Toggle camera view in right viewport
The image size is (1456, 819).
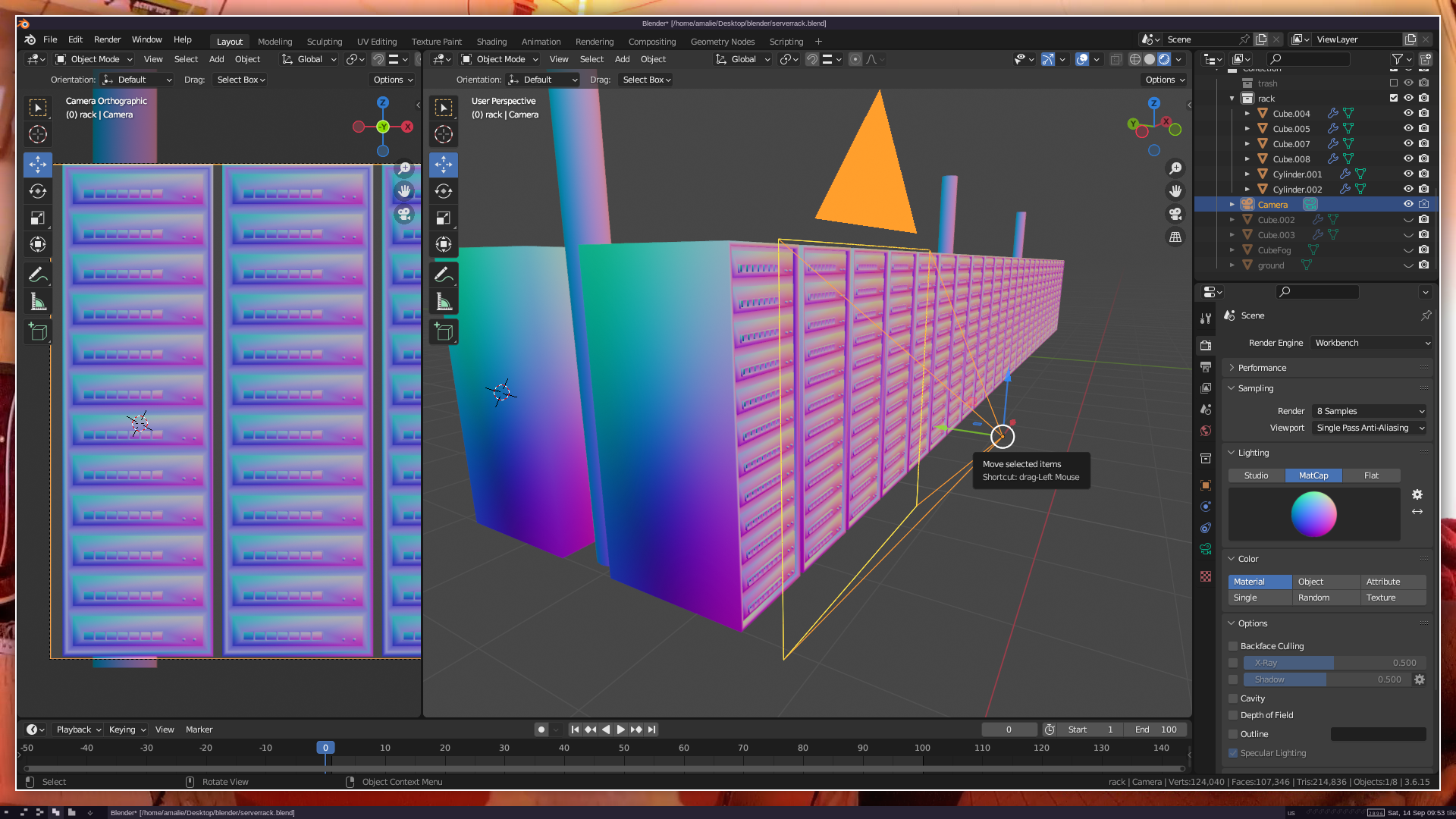click(x=1175, y=214)
